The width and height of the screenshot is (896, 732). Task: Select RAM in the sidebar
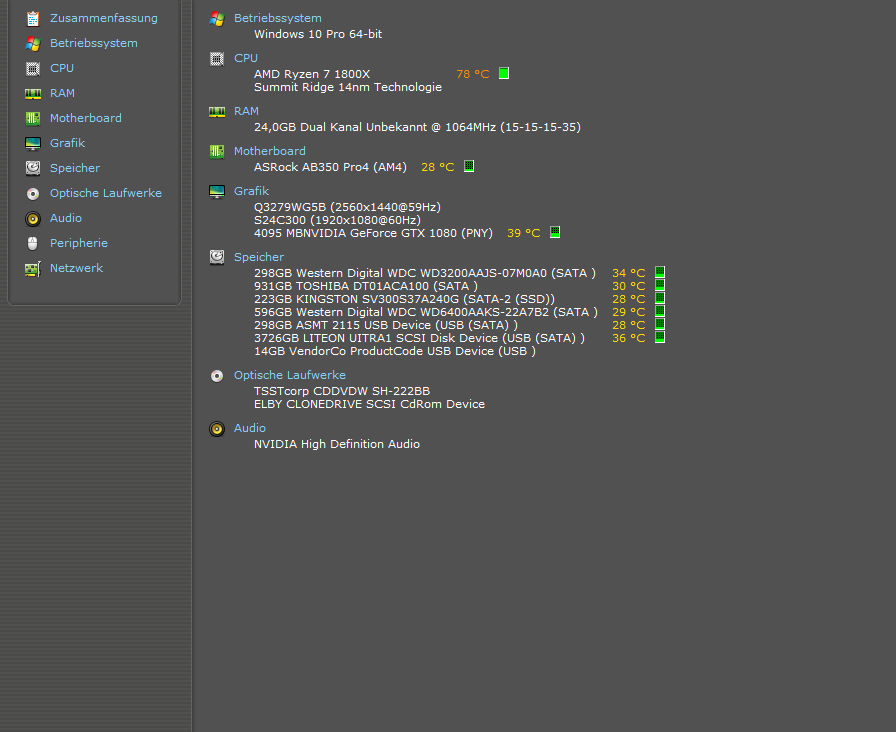click(62, 93)
